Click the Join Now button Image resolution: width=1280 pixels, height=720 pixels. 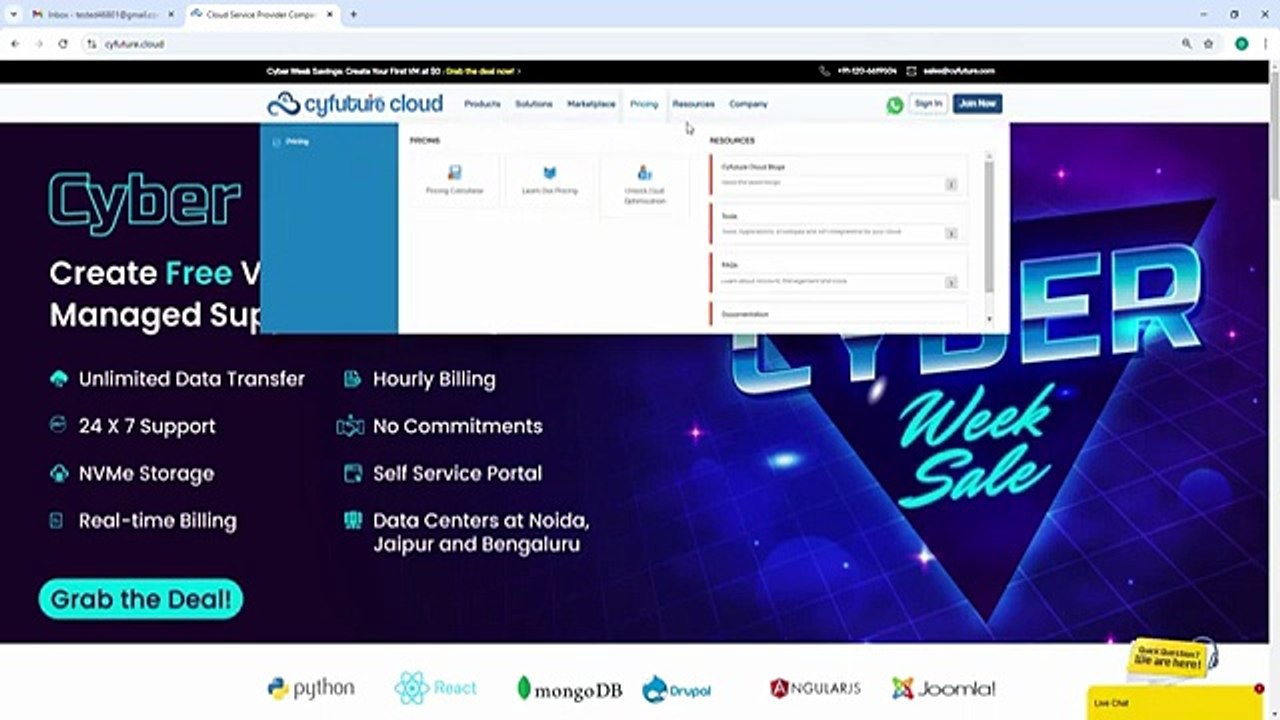[x=977, y=104]
